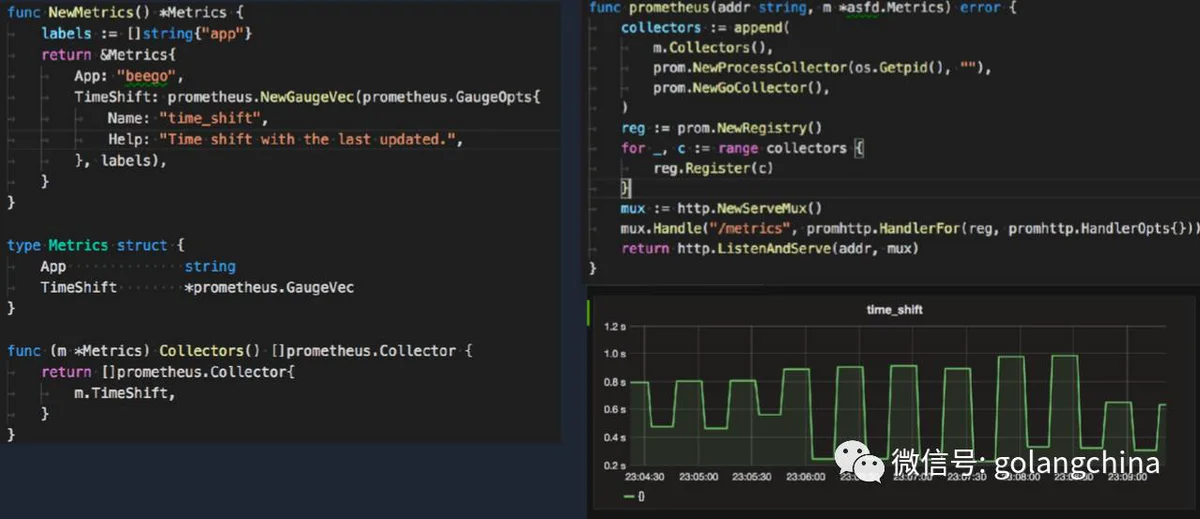Click the 'm.Collectors(),' line

pos(712,48)
